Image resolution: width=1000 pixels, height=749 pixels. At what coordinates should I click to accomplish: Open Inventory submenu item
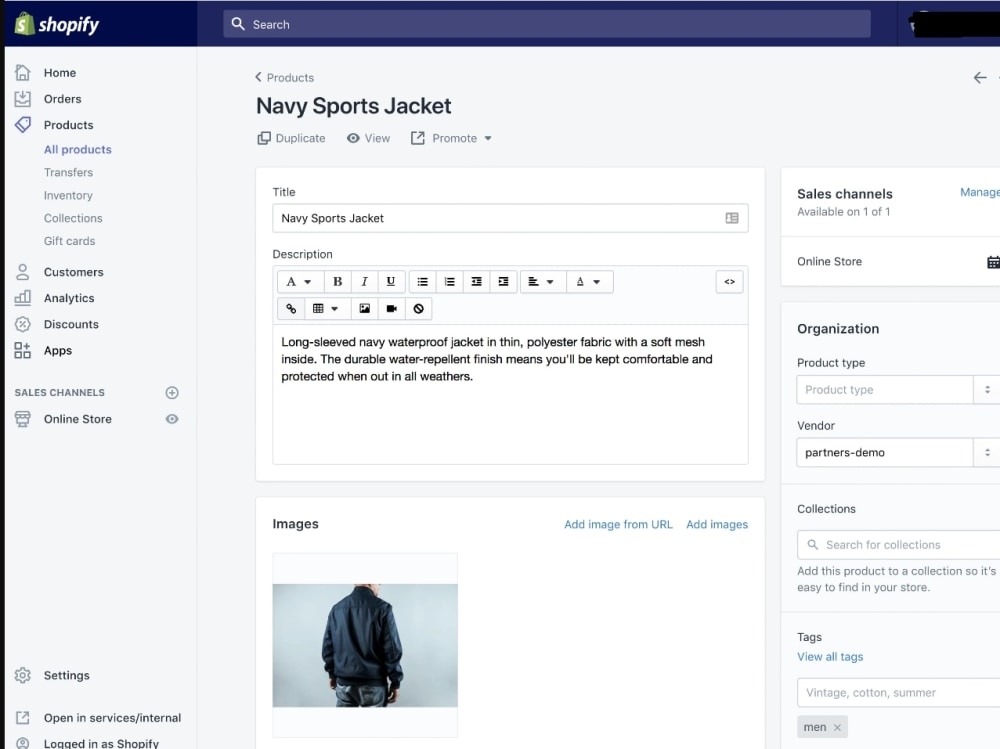coord(68,195)
